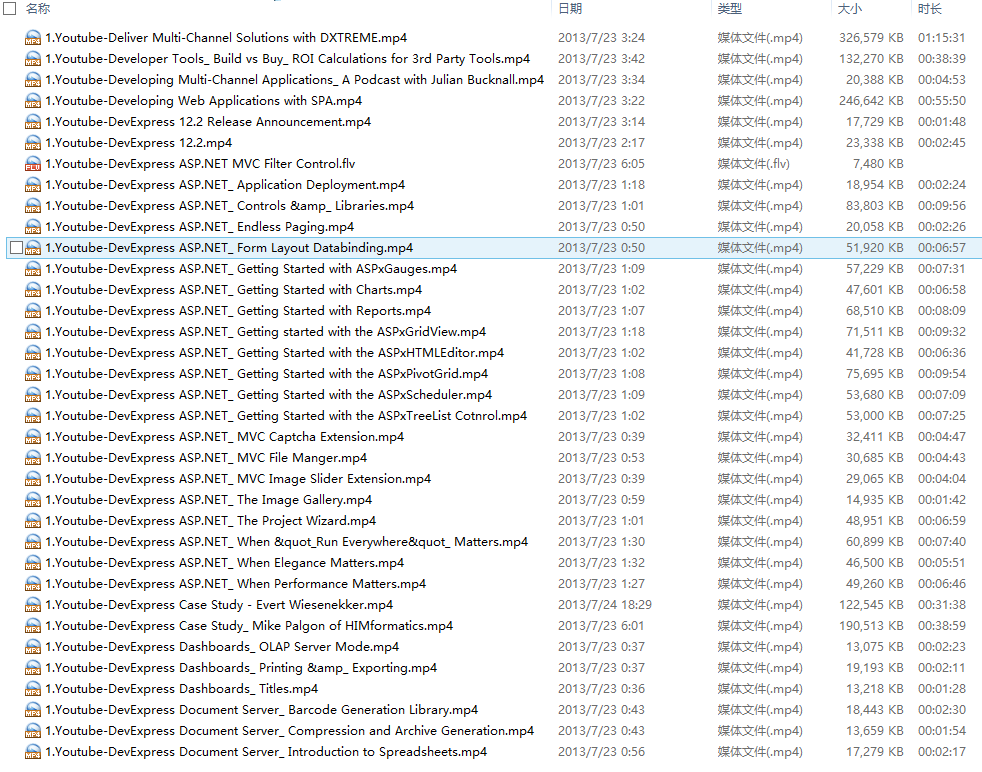Click the icon for The Project Wizard.mp4
Screen dimensions: 982x772
(x=33, y=521)
